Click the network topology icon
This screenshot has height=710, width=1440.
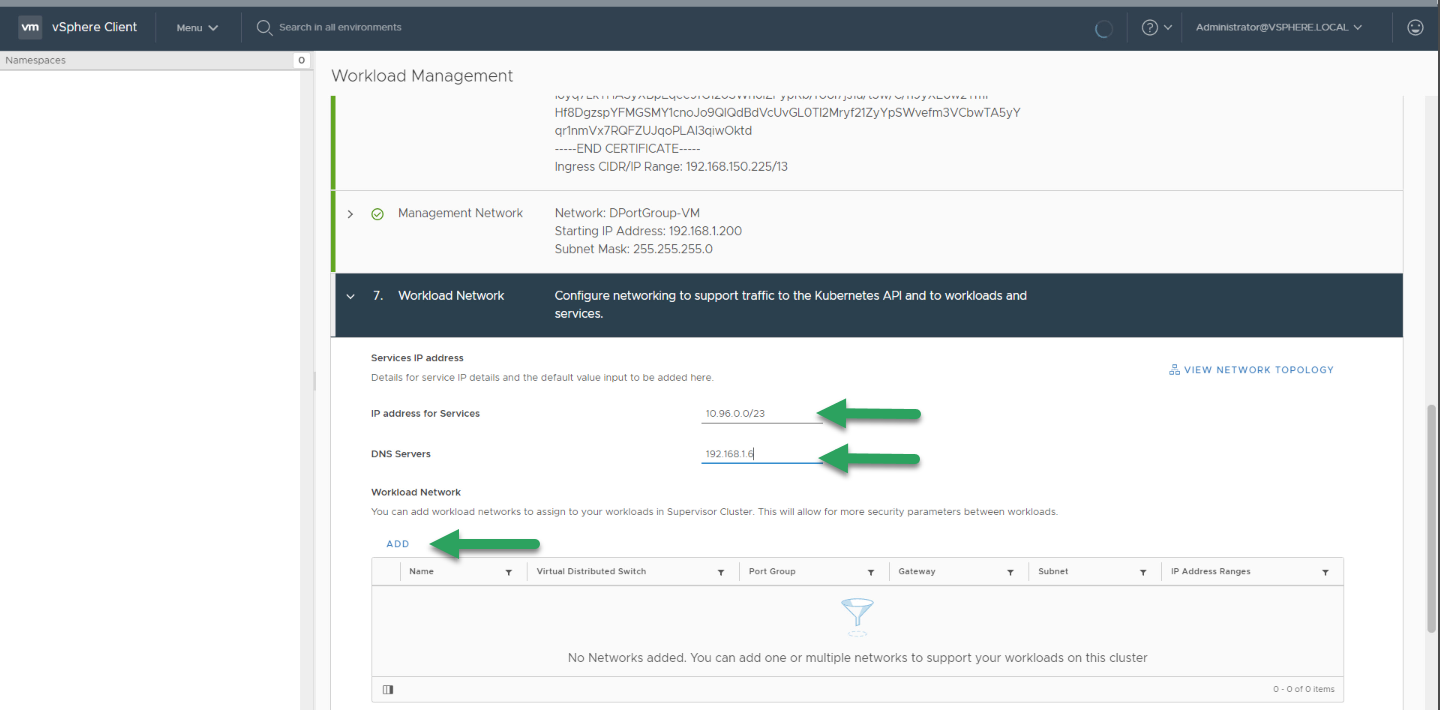click(1174, 370)
